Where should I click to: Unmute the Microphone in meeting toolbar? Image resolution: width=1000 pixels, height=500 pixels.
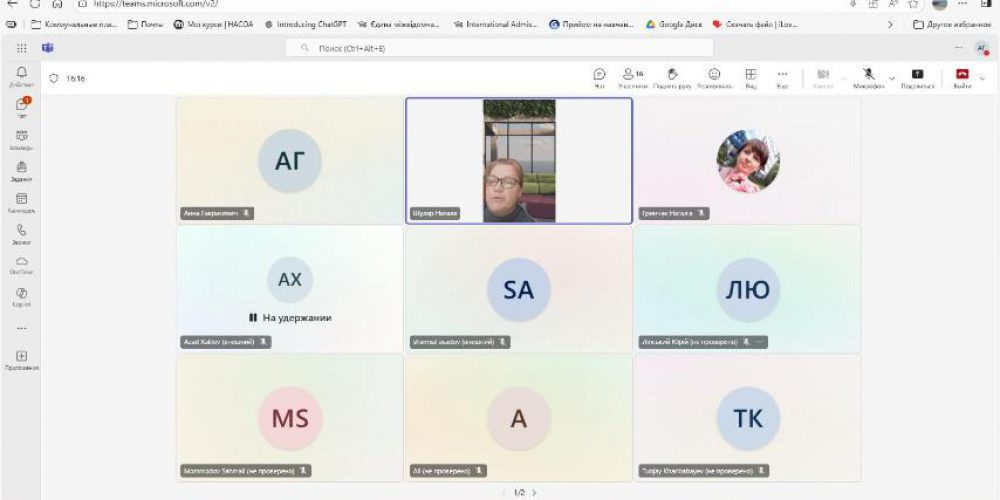pyautogui.click(x=868, y=78)
